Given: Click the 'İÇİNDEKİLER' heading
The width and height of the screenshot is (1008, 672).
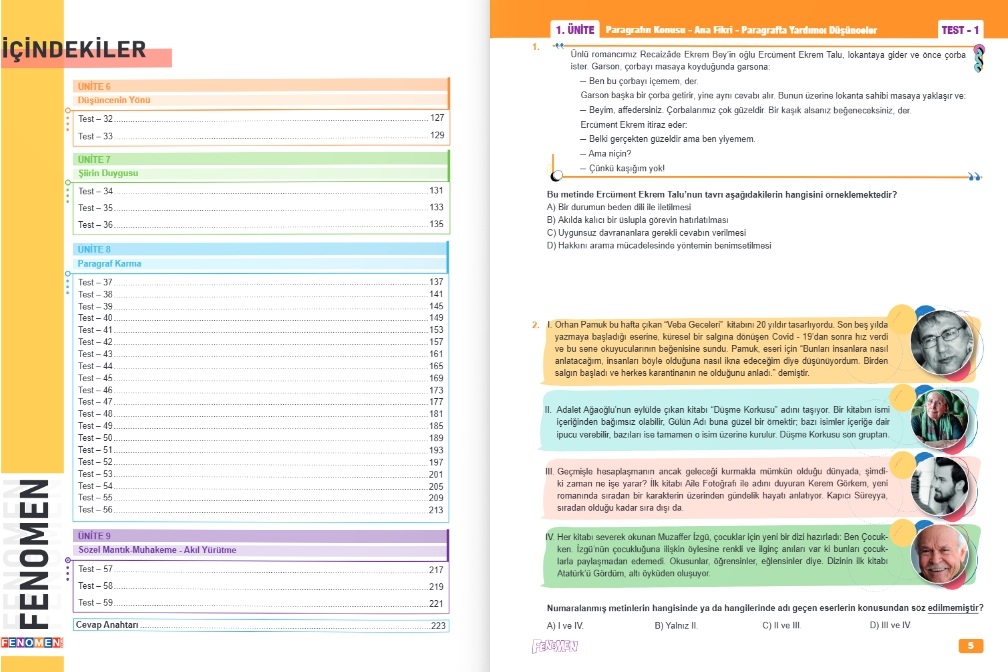Looking at the screenshot, I should tap(73, 50).
